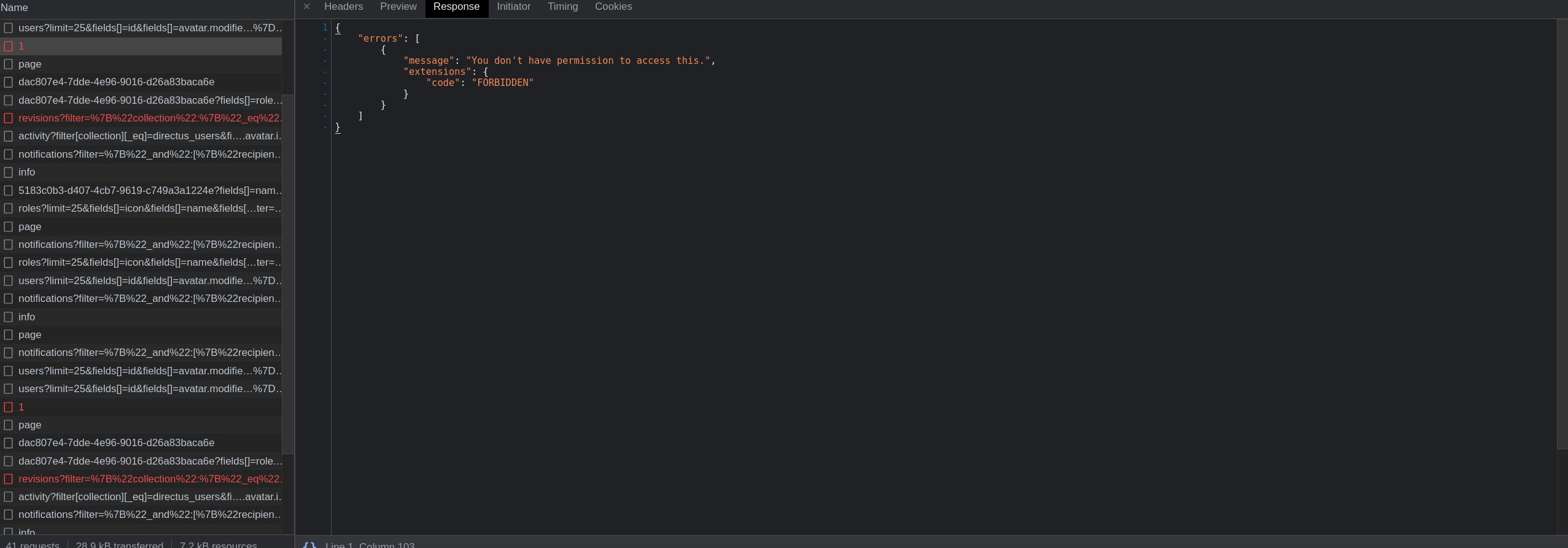Open the Headers tab

tap(343, 7)
